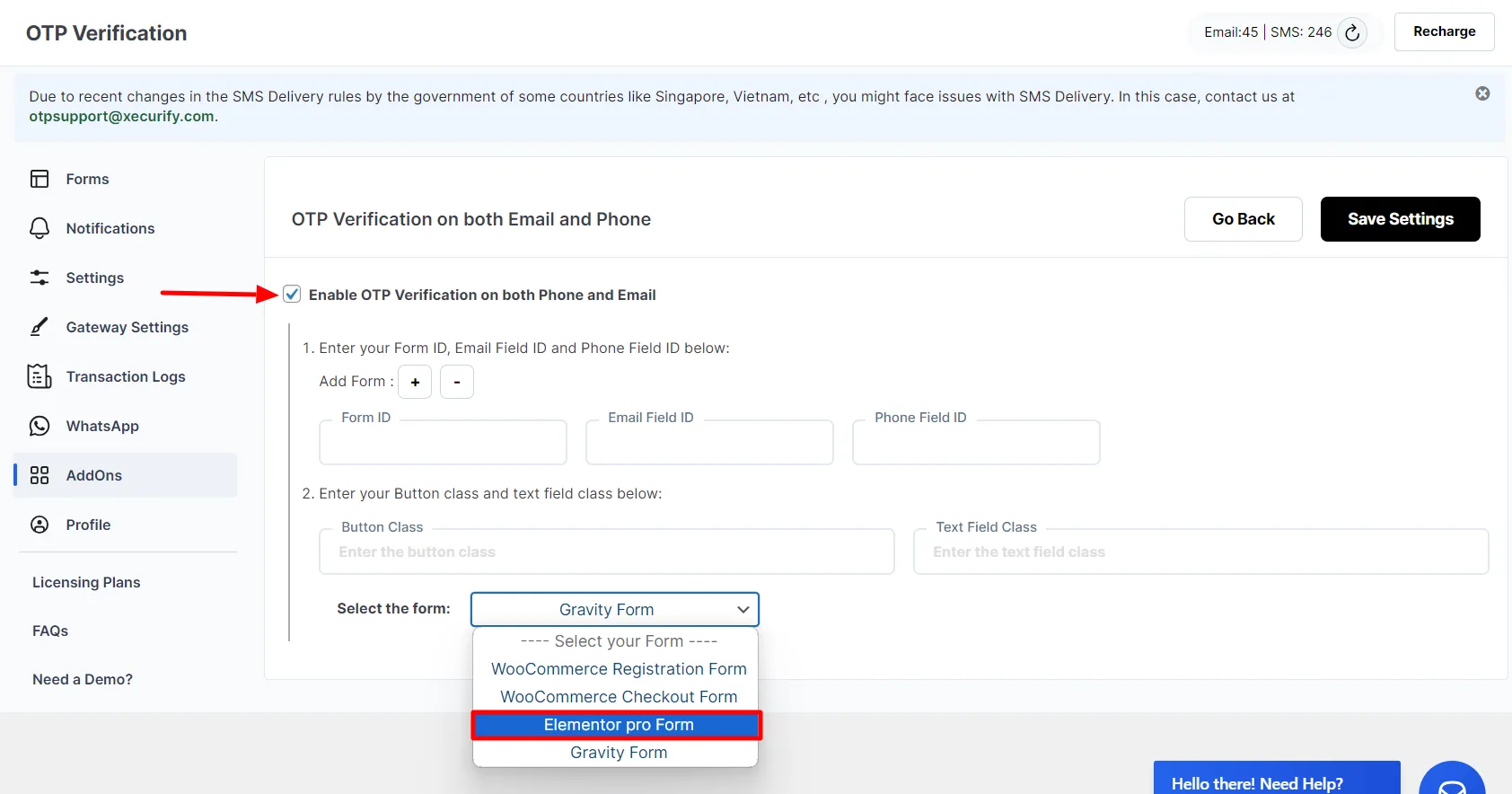Click the Hello there Need Help banner
The image size is (1512, 794).
pos(1277,780)
